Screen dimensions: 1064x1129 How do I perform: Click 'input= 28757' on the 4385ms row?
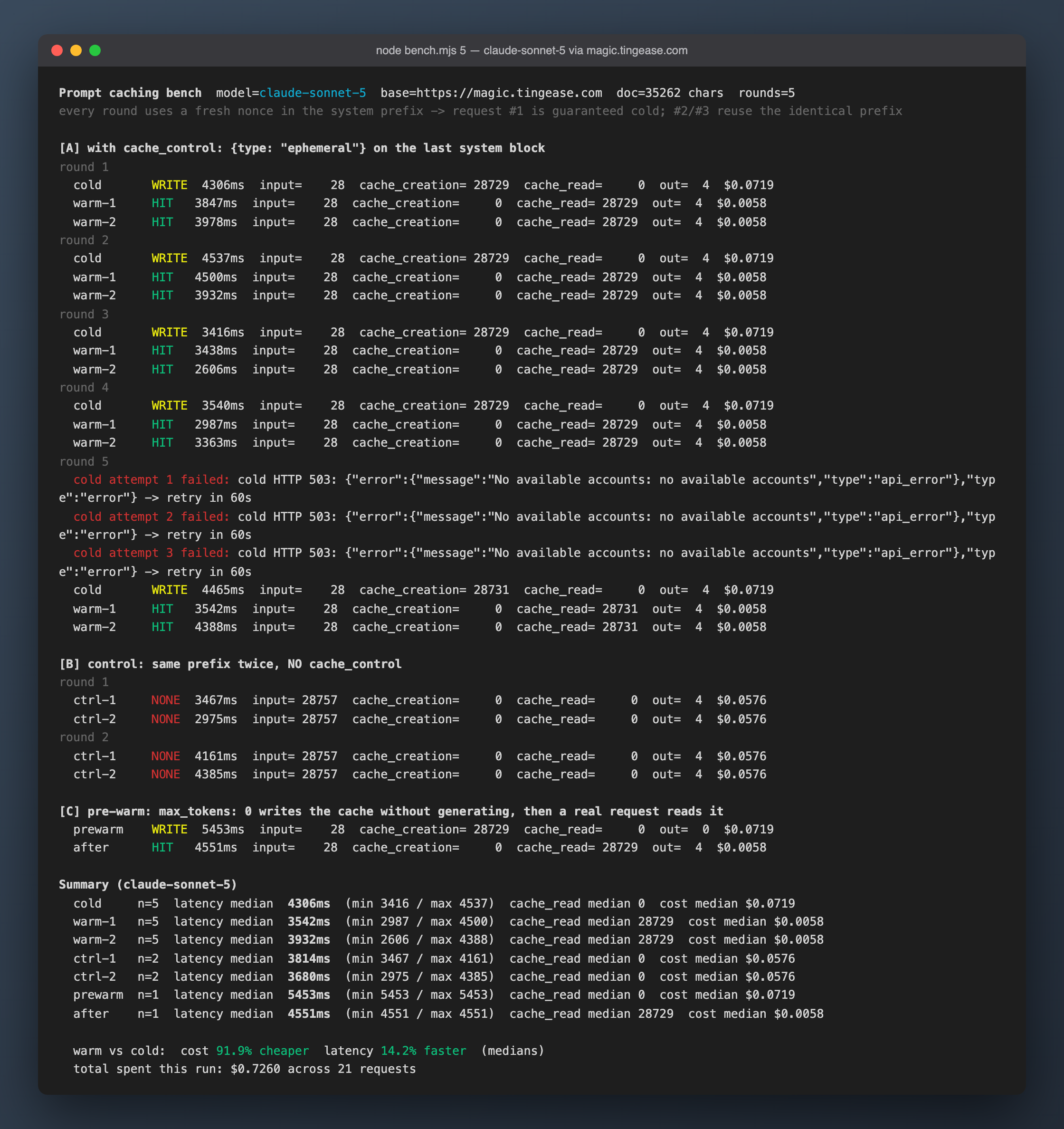click(x=294, y=774)
